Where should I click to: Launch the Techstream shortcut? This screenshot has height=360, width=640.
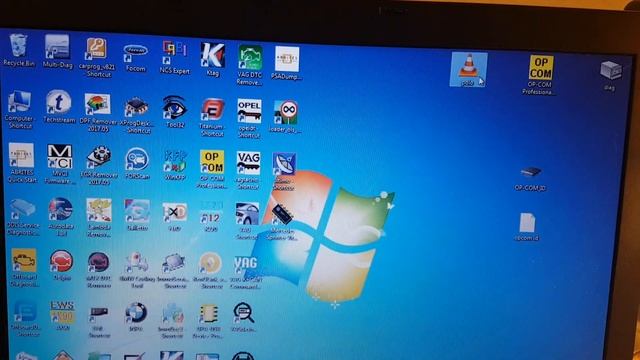58,102
